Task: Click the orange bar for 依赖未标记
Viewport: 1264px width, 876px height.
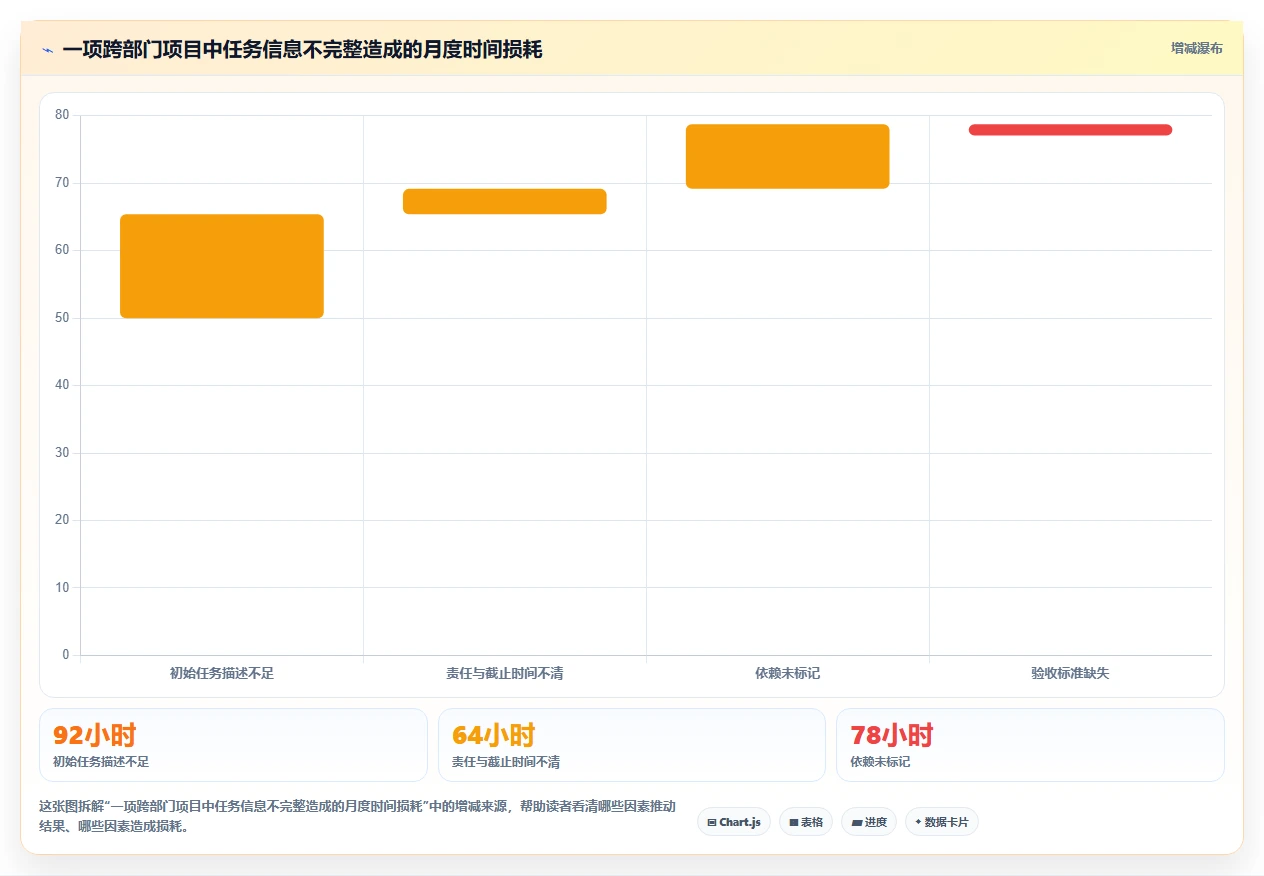Action: (x=788, y=156)
